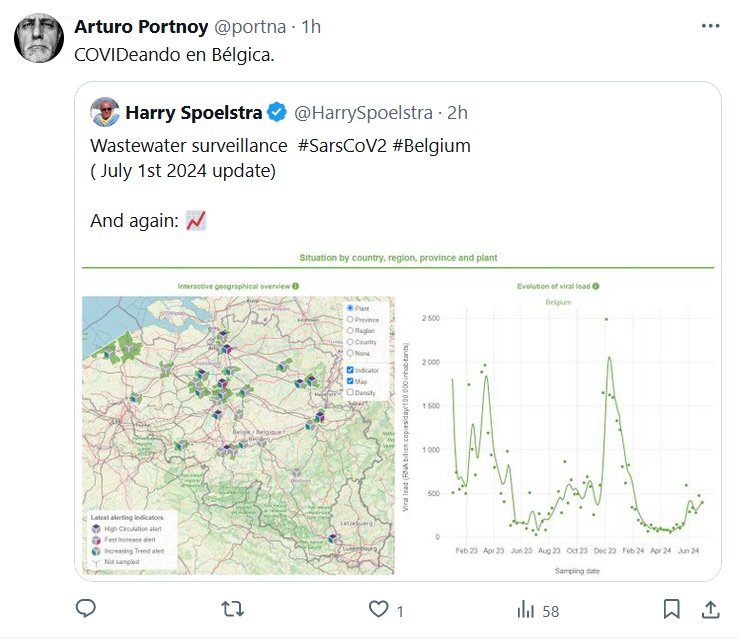Click the info icon beside geographical overview
The width and height of the screenshot is (738, 640).
(296, 286)
